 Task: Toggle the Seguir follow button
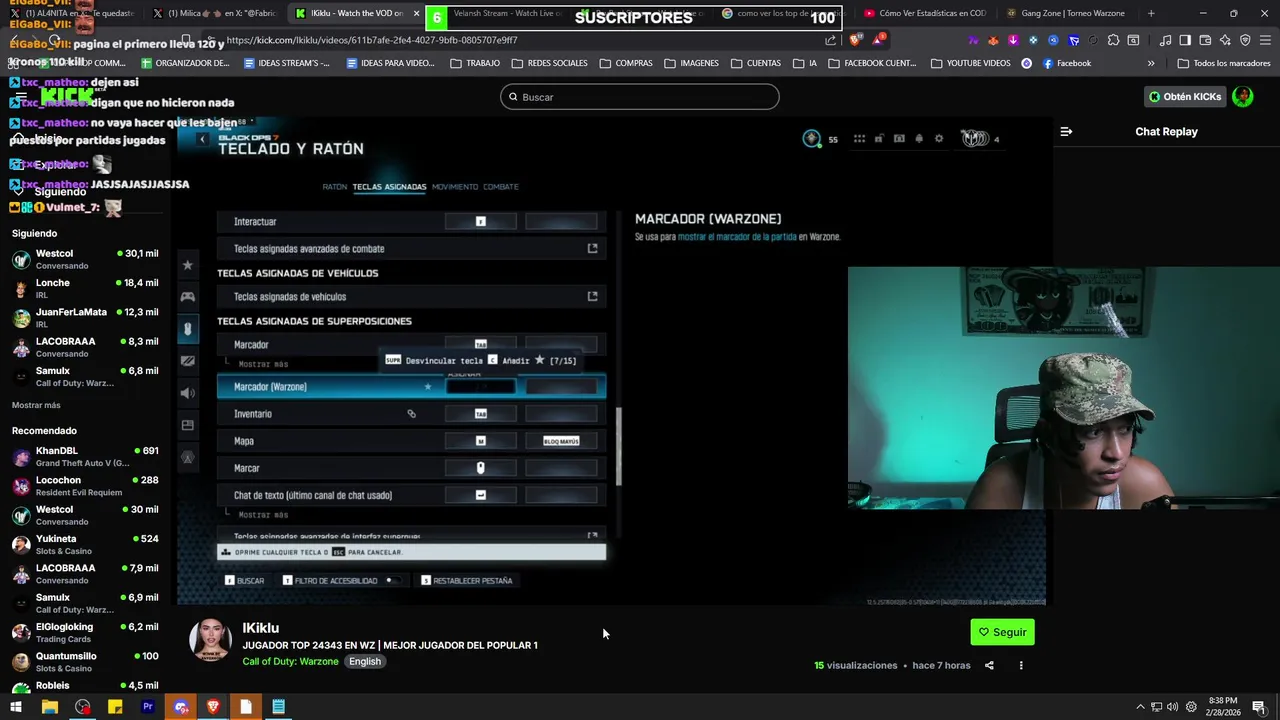point(1002,632)
